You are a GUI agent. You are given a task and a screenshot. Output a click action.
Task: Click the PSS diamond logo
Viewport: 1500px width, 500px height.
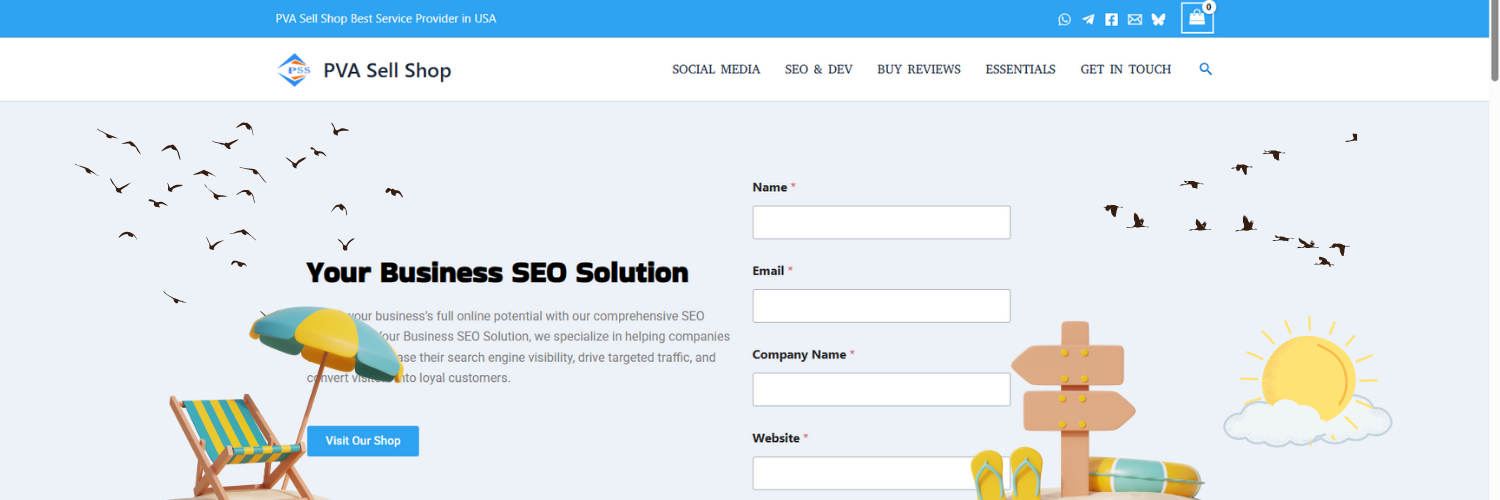tap(293, 70)
